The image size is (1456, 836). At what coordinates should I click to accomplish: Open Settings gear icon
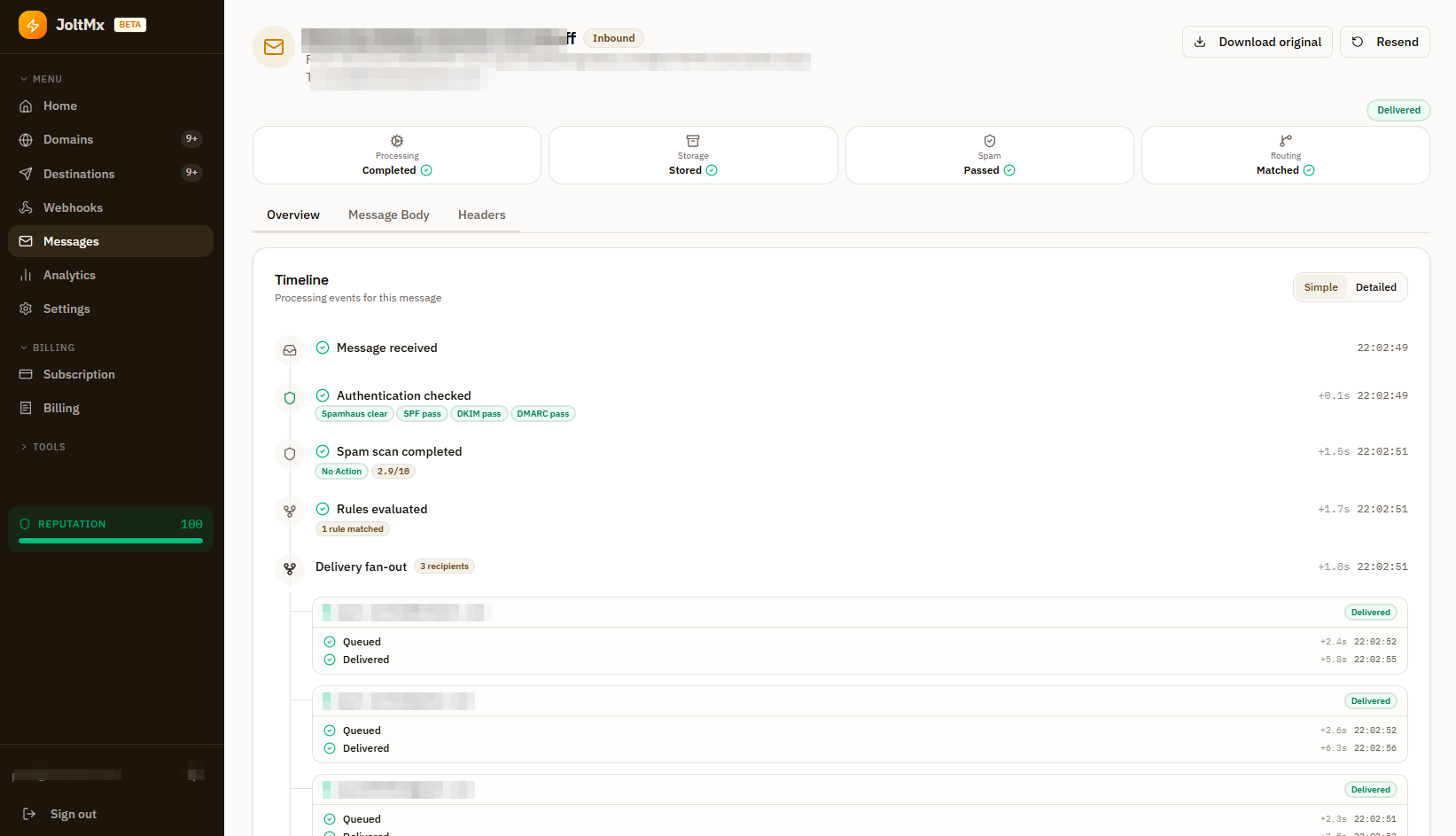pyautogui.click(x=26, y=309)
